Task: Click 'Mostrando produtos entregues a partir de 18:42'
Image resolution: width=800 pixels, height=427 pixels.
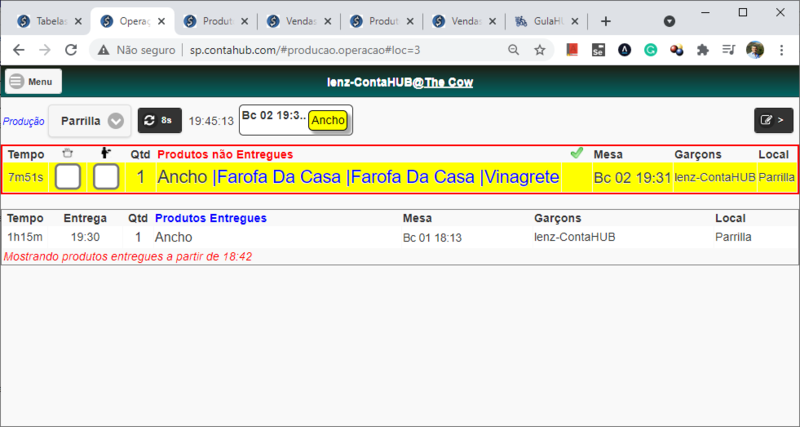Action: coord(128,257)
